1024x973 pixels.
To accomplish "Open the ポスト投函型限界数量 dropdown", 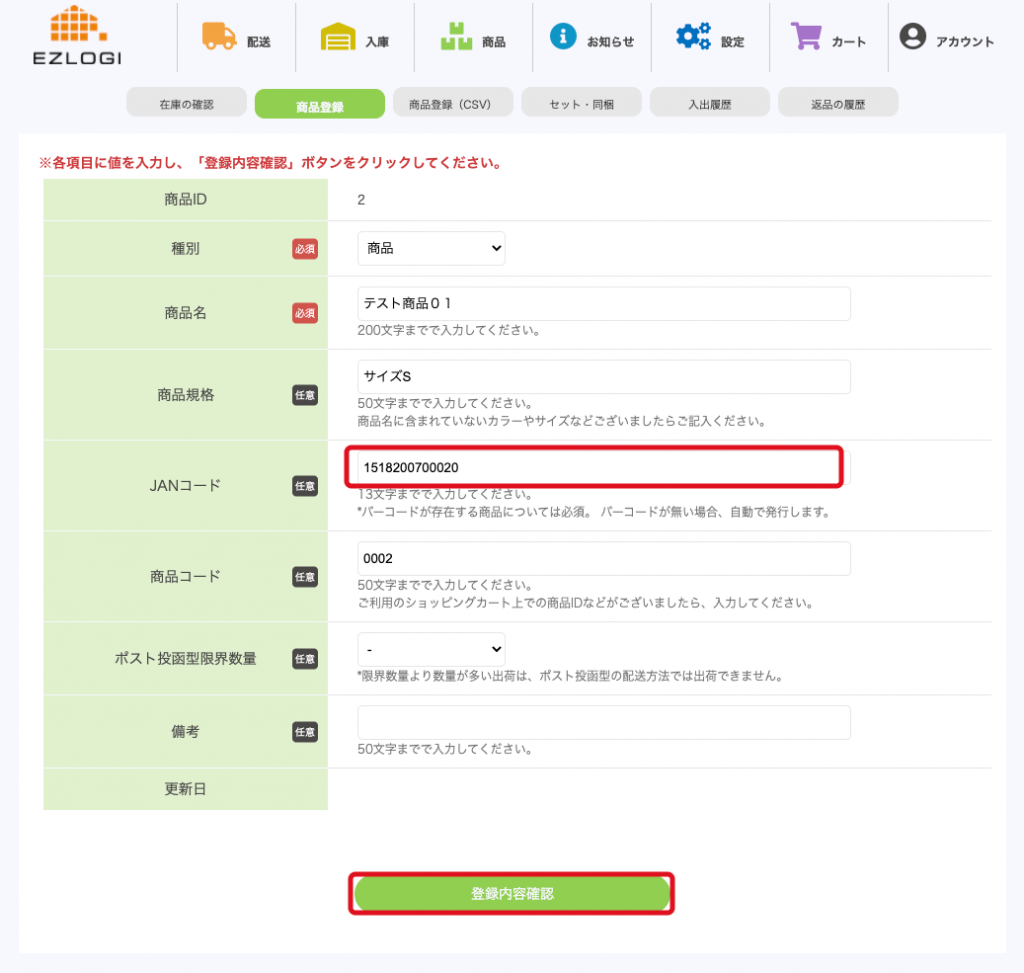I will pyautogui.click(x=431, y=649).
